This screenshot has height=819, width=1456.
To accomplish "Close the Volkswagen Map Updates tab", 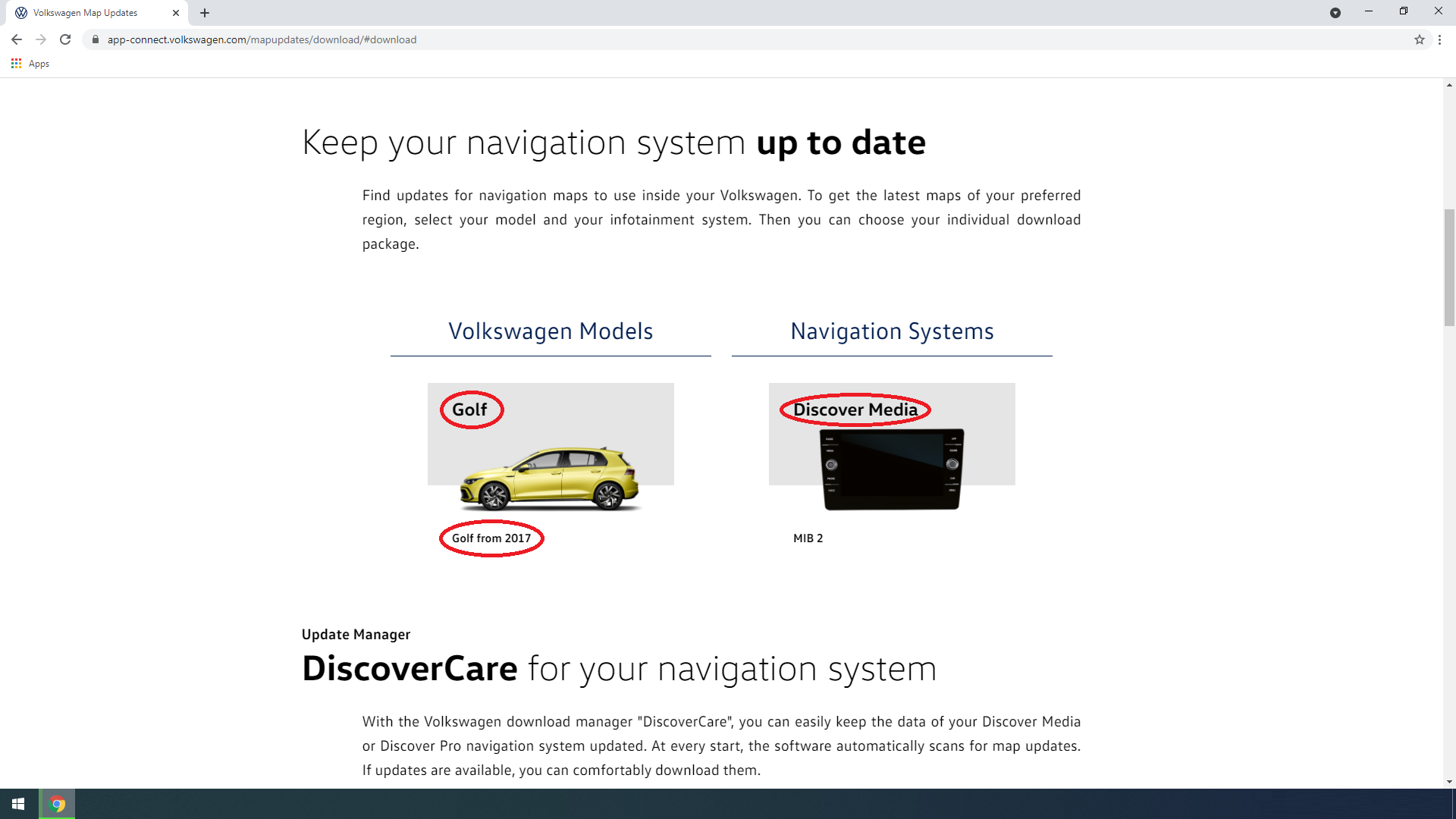I will tap(176, 13).
